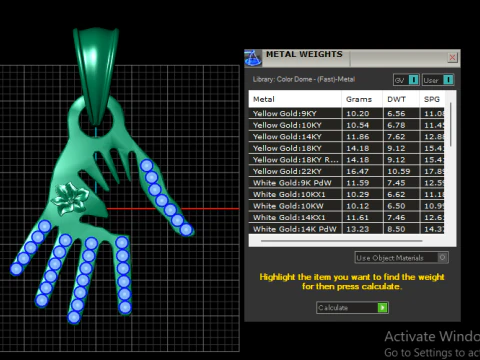Image resolution: width=480 pixels, height=360 pixels.
Task: Select the pendant bail at the top
Action: pyautogui.click(x=96, y=76)
